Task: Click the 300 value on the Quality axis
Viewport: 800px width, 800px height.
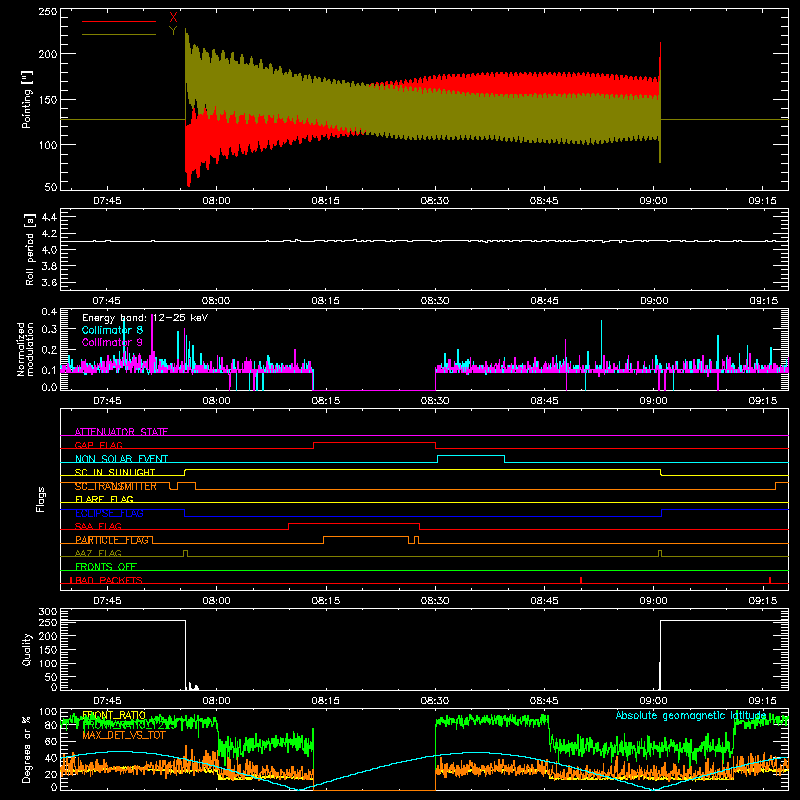Action: pos(48,612)
